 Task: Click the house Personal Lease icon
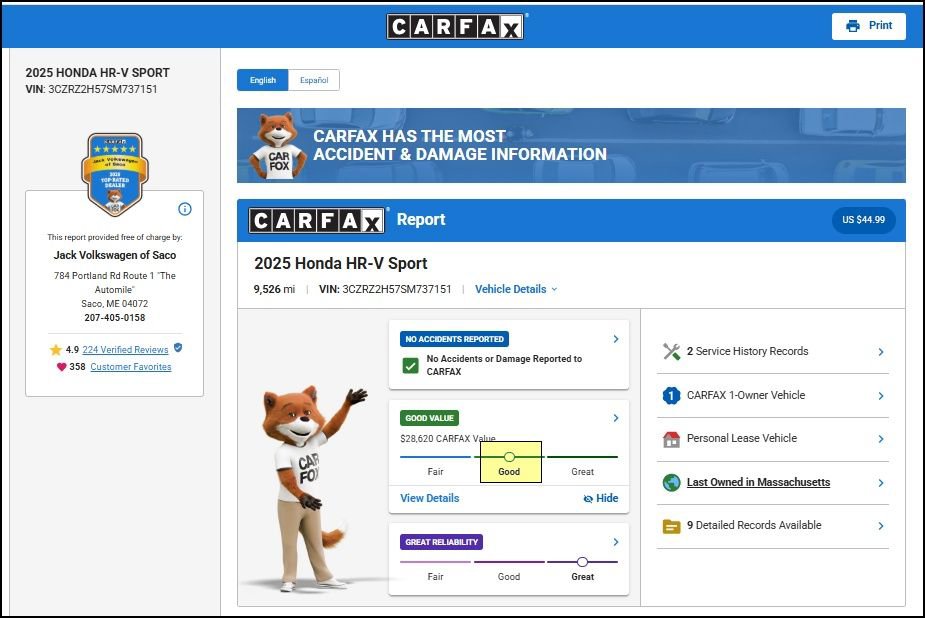point(671,439)
